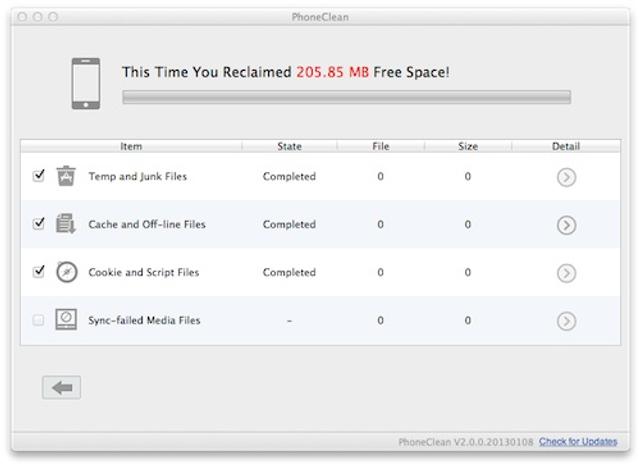Click the phone device icon
Image resolution: width=640 pixels, height=466 pixels.
tap(85, 81)
